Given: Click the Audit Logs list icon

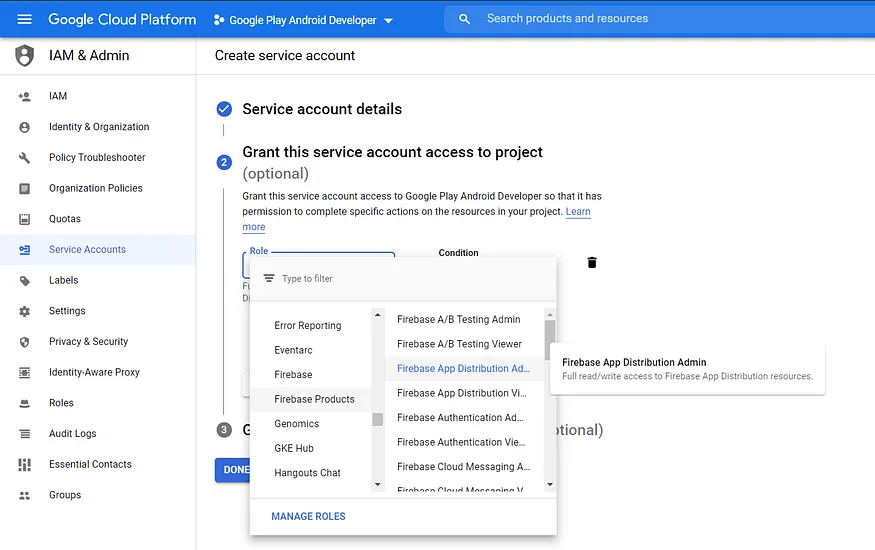Looking at the screenshot, I should click(25, 434).
